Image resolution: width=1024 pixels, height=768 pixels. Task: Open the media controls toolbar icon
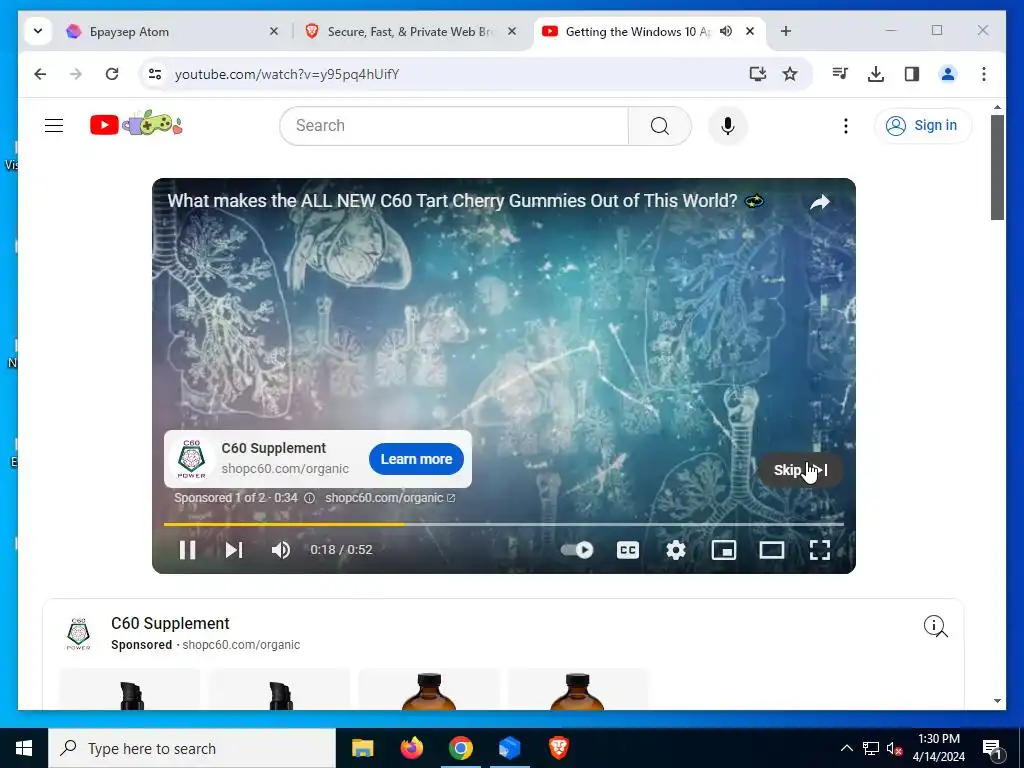point(840,74)
